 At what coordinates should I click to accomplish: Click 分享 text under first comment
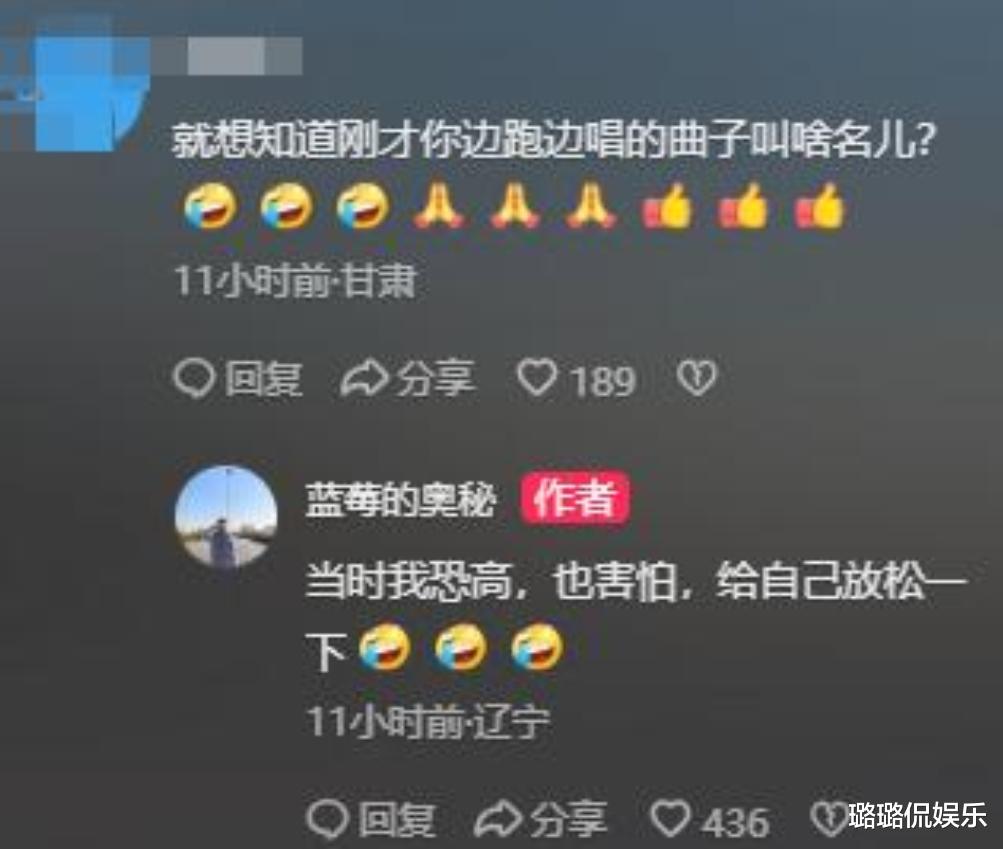pos(436,378)
